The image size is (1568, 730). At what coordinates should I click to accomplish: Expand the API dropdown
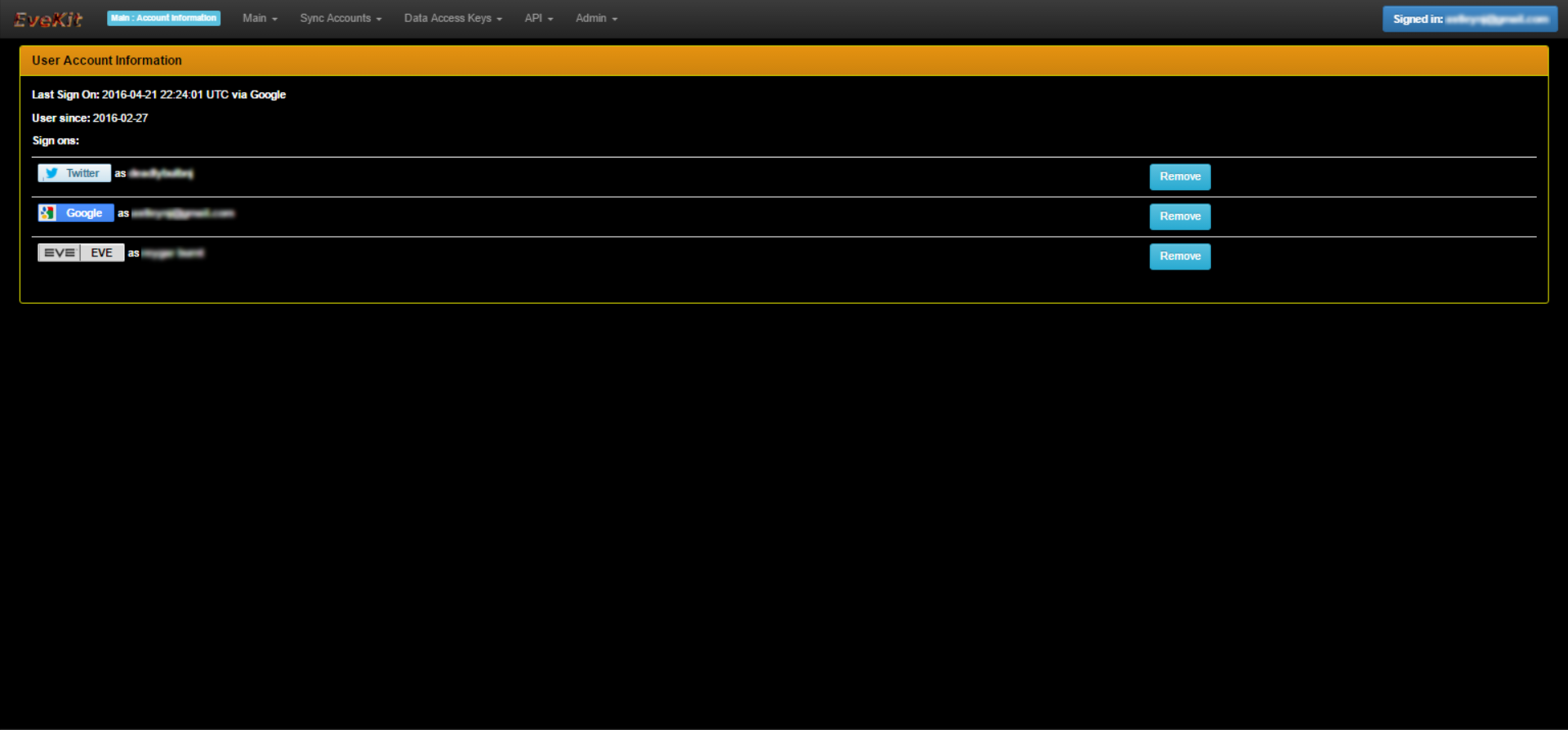[x=538, y=18]
